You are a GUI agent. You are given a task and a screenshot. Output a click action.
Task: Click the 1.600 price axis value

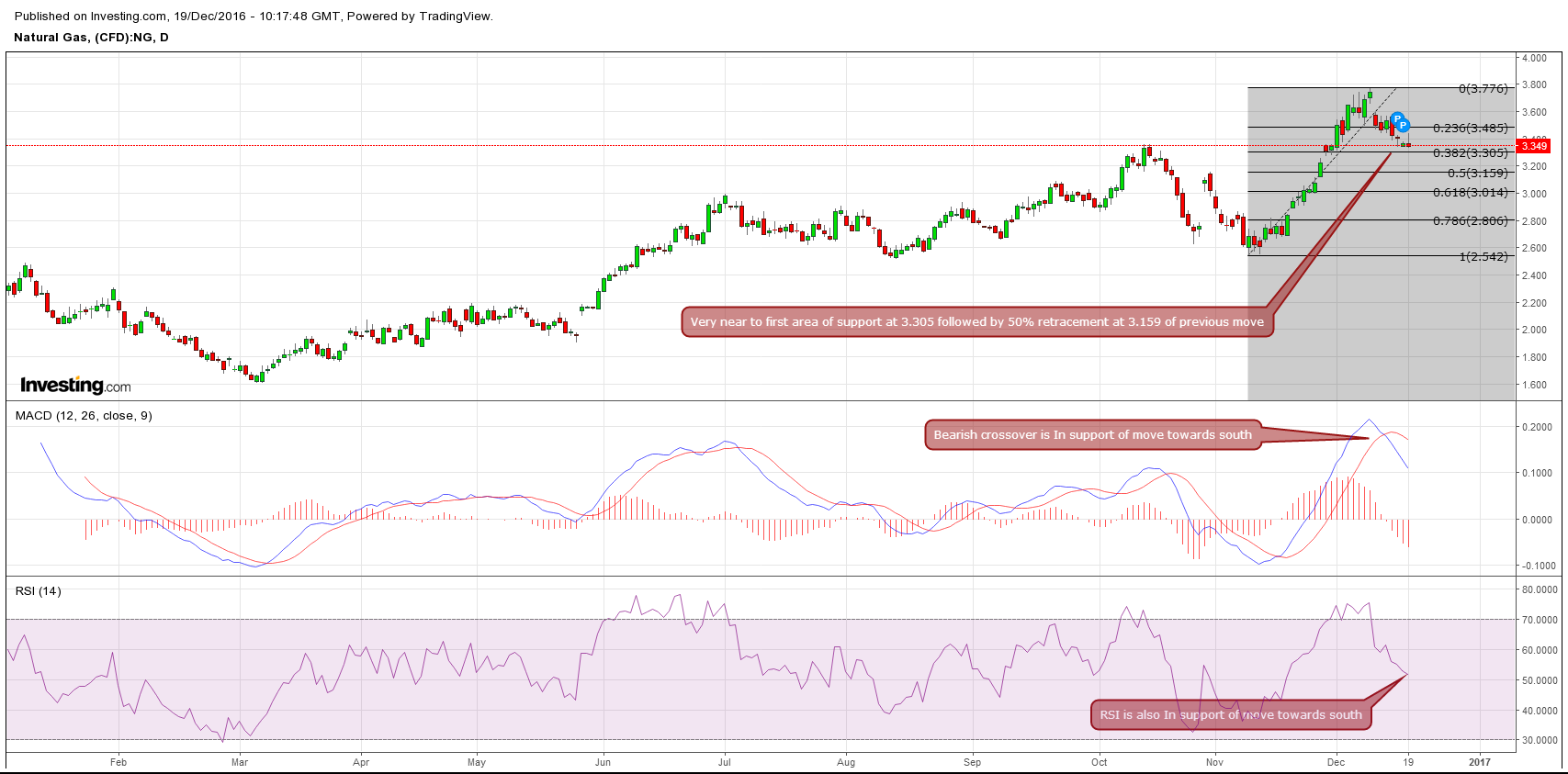pos(1534,385)
